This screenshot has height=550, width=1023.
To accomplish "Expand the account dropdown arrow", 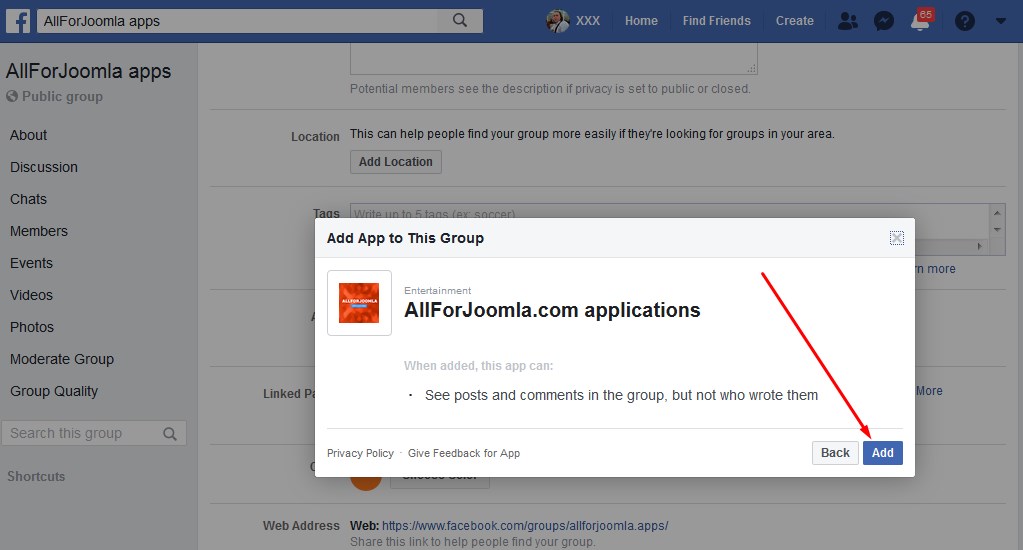I will point(1001,21).
